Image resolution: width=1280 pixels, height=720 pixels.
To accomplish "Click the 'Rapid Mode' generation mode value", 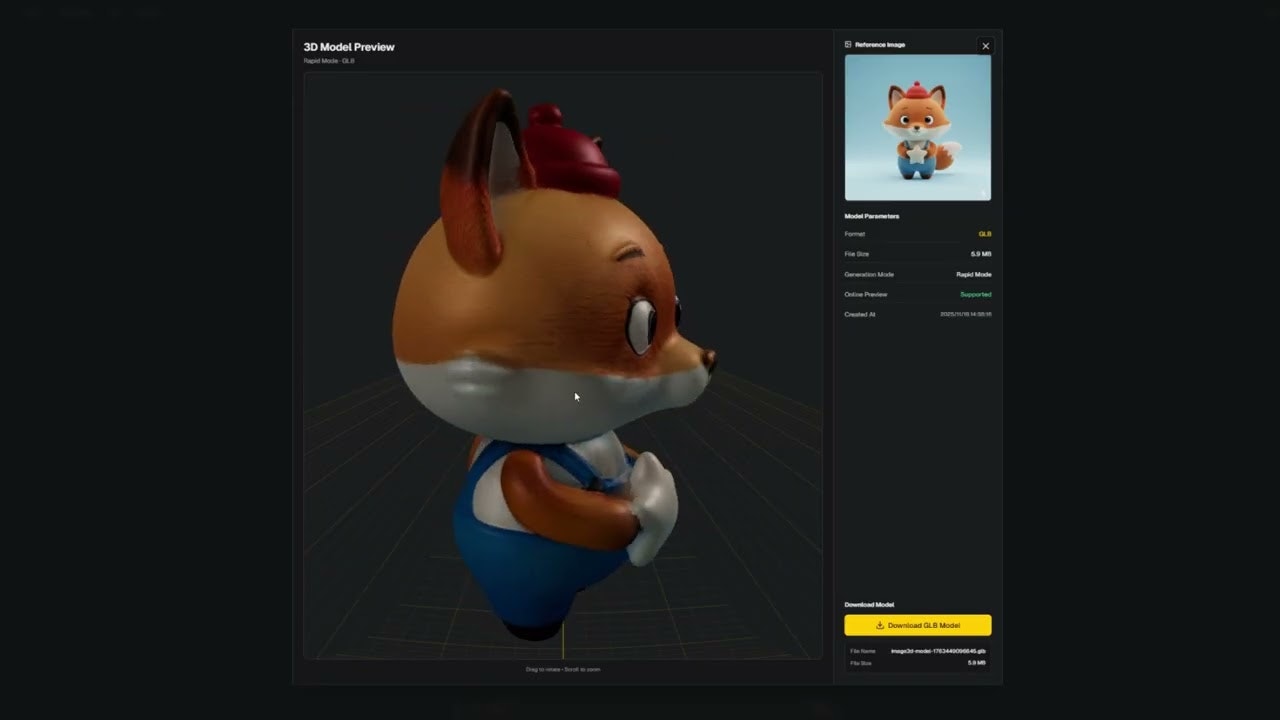I will point(974,274).
